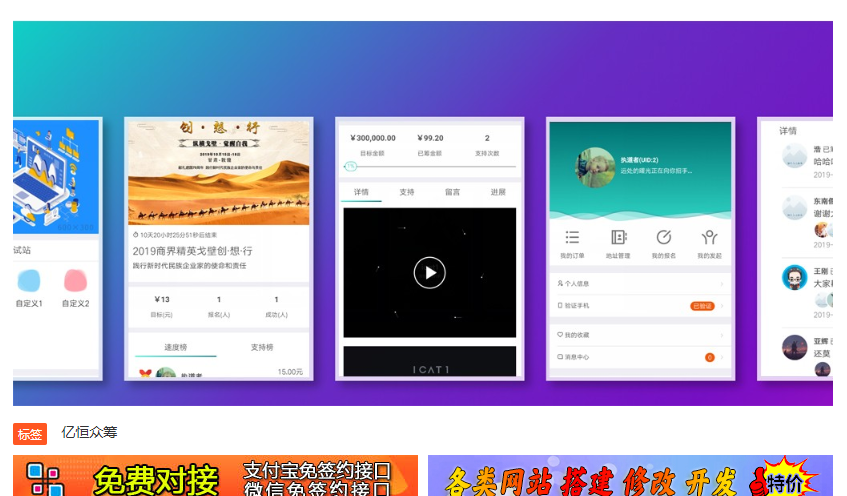
Task: Click the 1% progress bar marker
Action: [351, 166]
